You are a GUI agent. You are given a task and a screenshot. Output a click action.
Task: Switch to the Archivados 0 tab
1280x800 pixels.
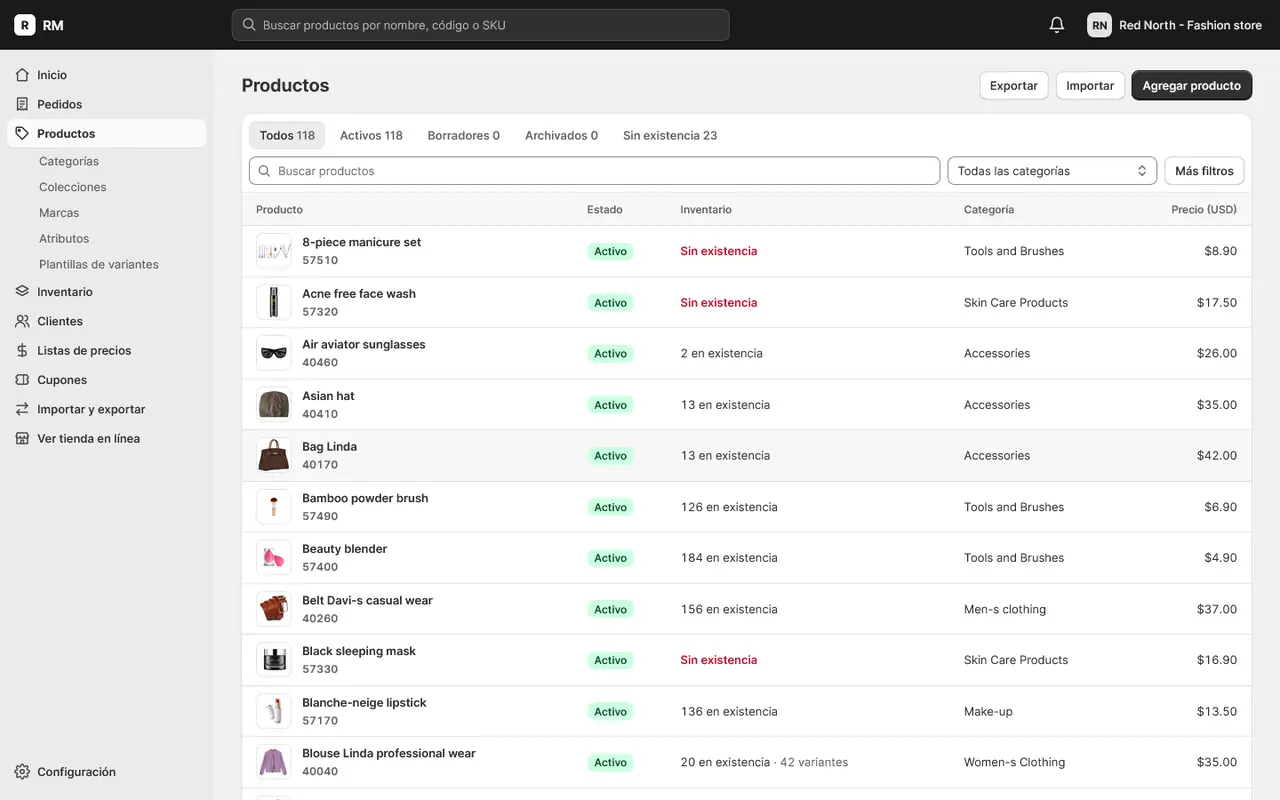[561, 135]
